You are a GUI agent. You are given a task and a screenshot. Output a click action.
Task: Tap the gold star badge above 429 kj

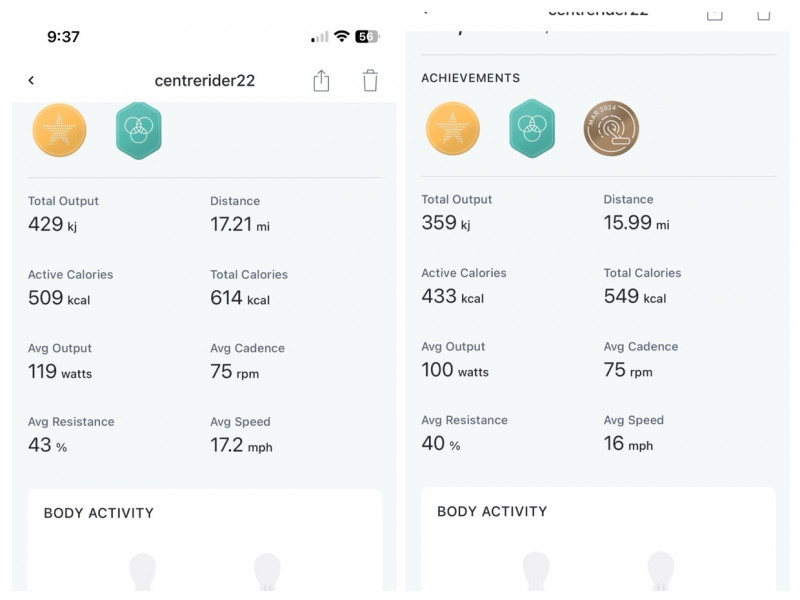(60, 130)
